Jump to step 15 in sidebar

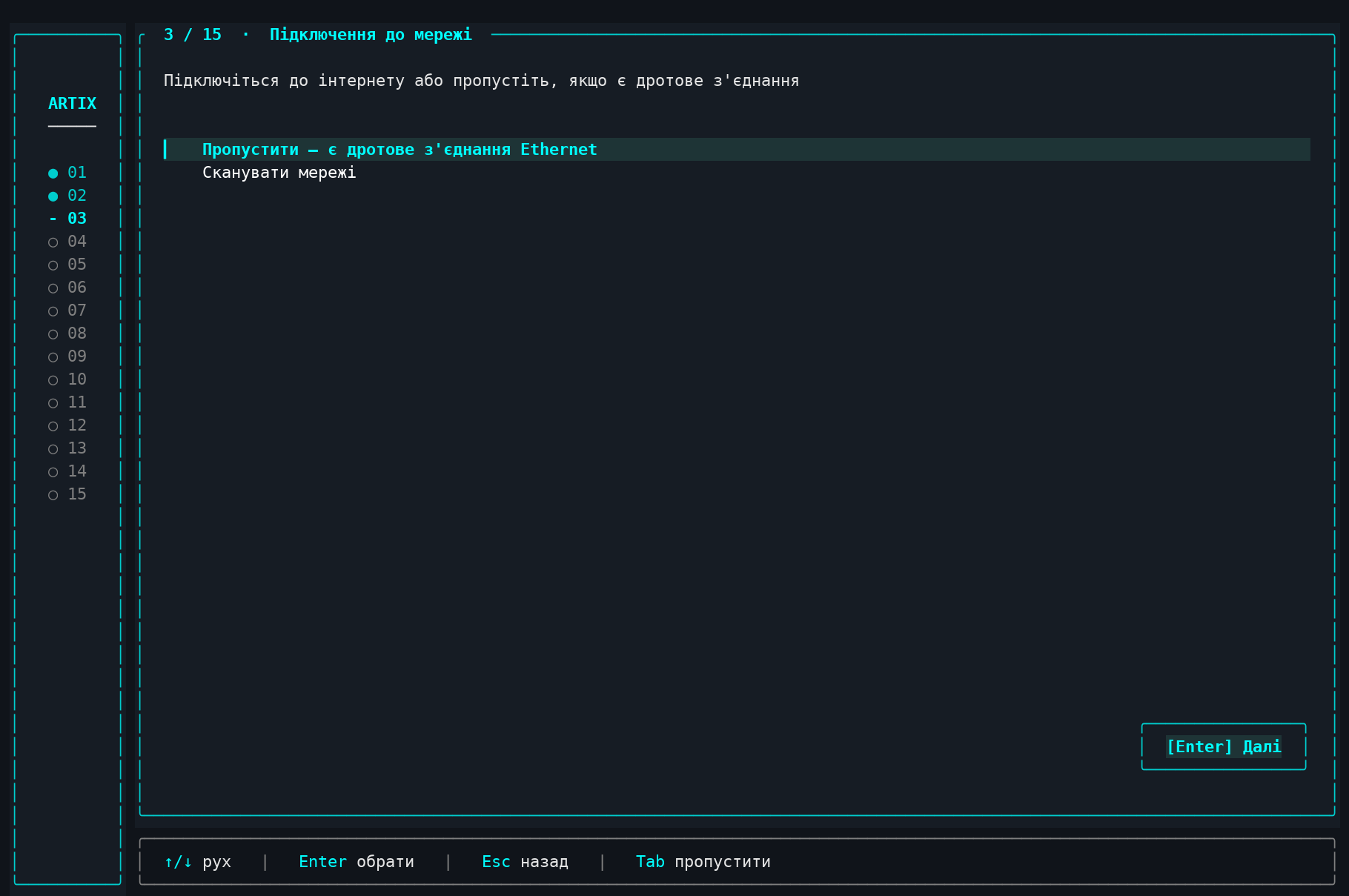(x=67, y=494)
